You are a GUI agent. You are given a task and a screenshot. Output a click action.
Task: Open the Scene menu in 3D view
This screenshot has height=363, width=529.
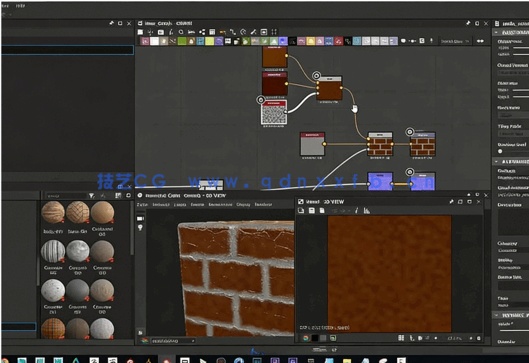click(142, 204)
